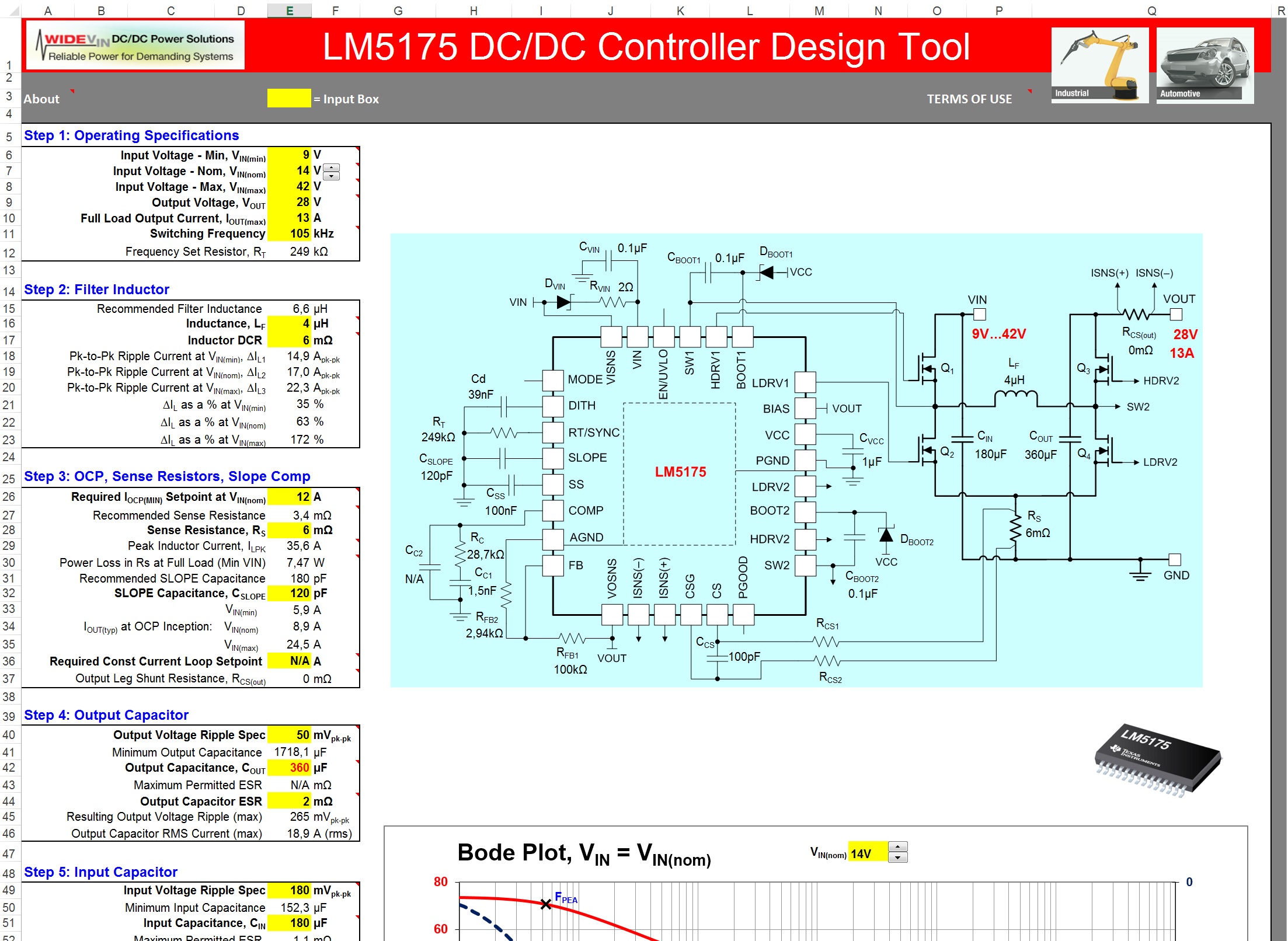Click the Step 1: Operating Specifications heading
The image size is (1288, 941).
[131, 135]
